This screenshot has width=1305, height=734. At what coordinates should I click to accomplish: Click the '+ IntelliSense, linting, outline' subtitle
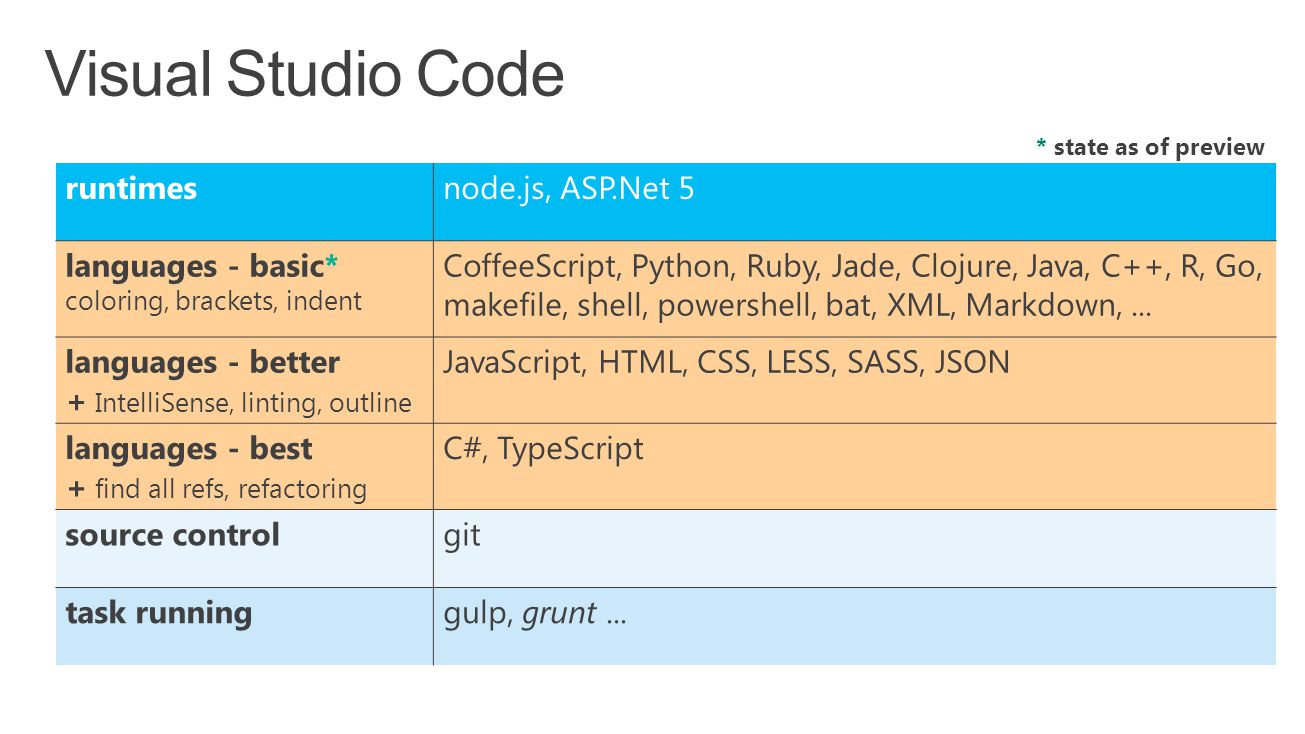click(239, 403)
